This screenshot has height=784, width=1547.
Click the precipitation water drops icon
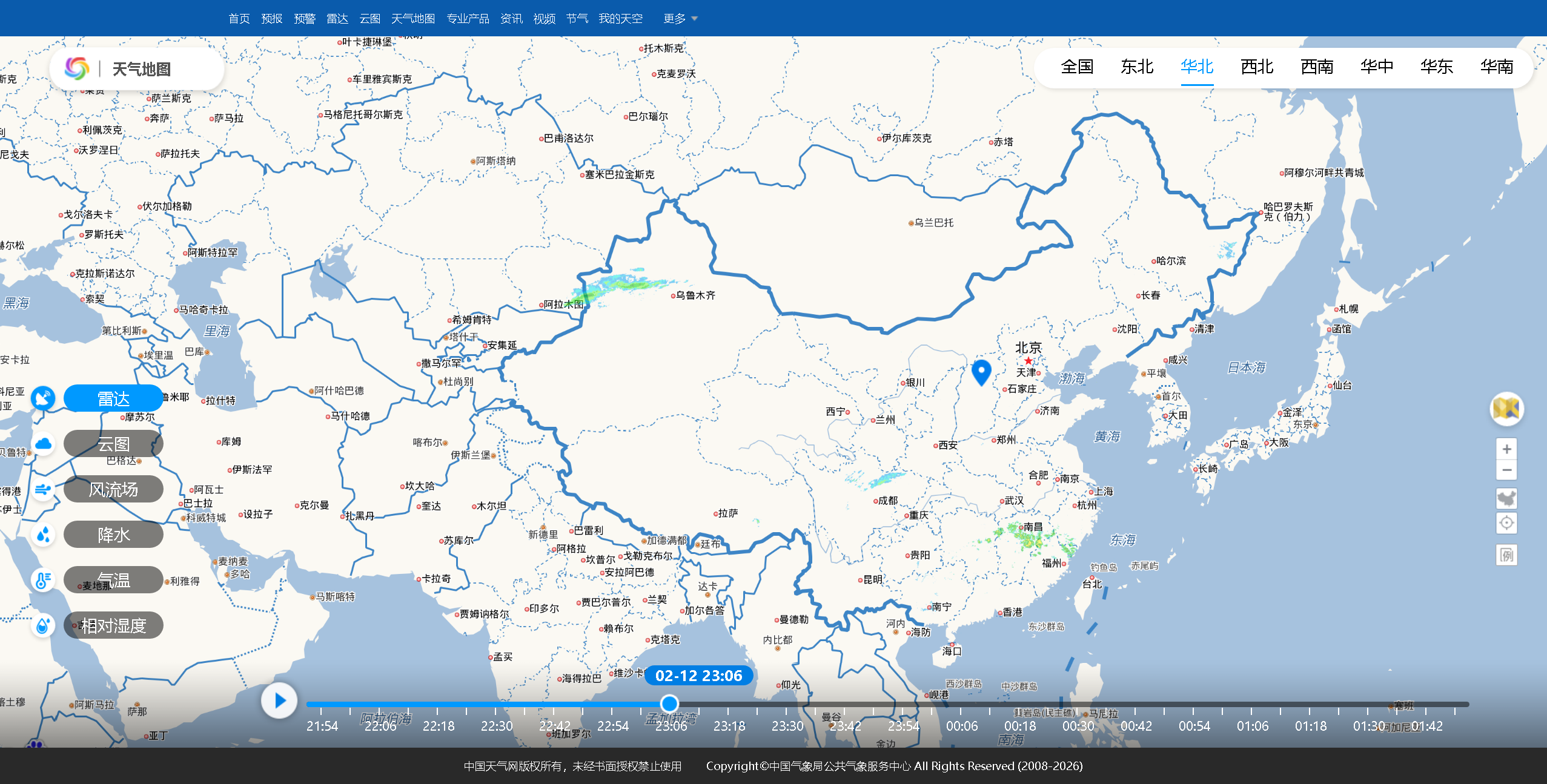tap(43, 535)
